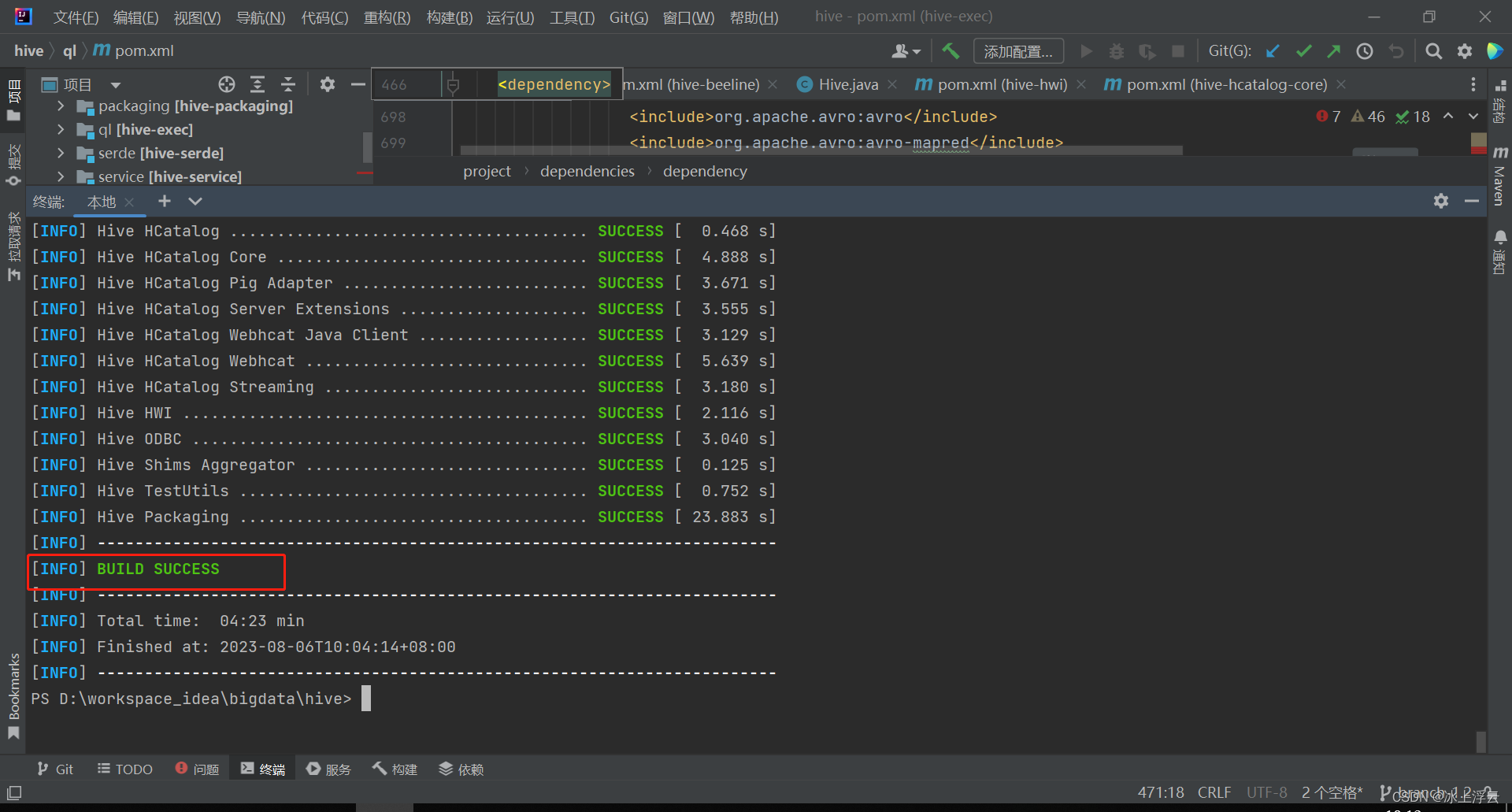Switch to pom.xml (hive-hwi) tab
1512x812 pixels.
1002,84
